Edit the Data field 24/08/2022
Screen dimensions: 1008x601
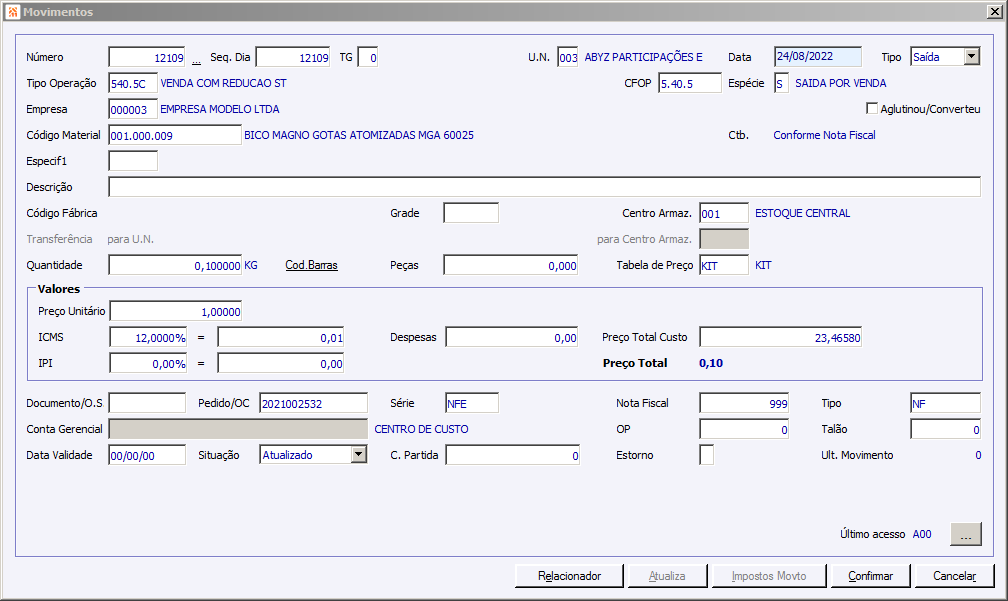(818, 57)
